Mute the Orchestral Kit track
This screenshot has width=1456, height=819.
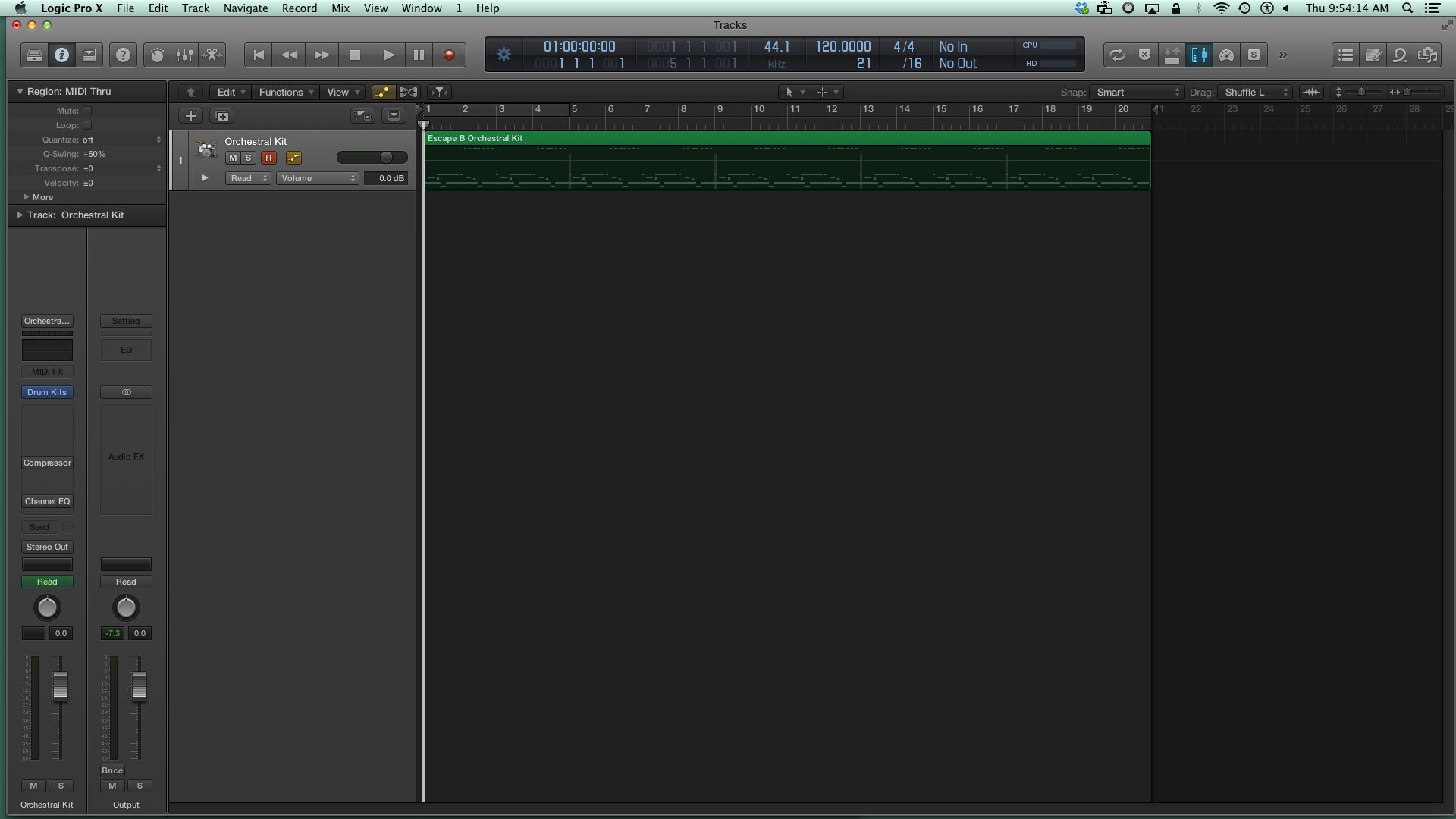point(233,158)
